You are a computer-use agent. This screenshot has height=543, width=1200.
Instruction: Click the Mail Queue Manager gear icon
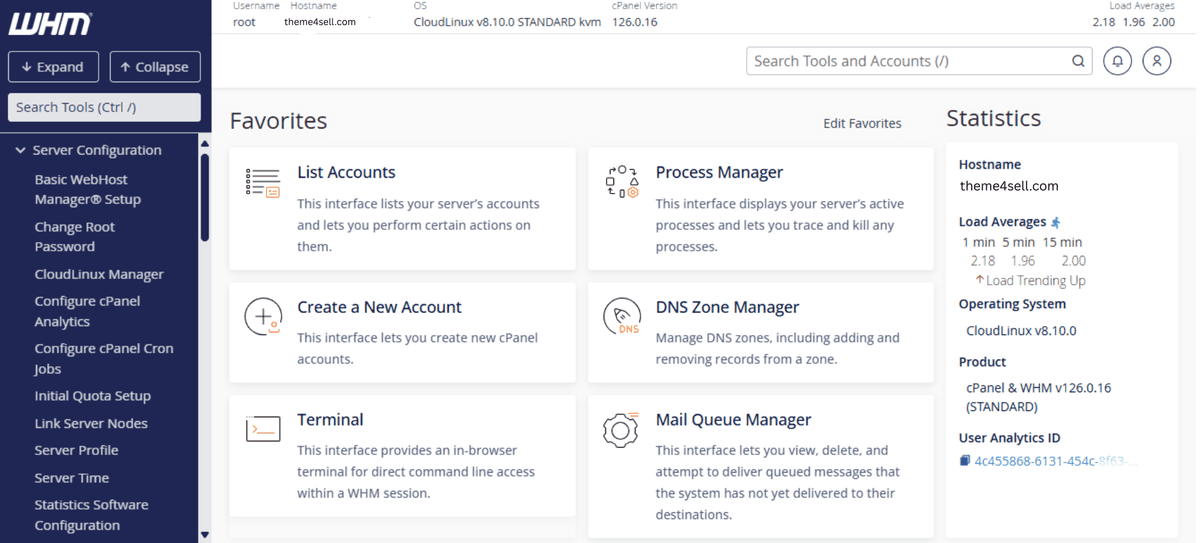621,430
